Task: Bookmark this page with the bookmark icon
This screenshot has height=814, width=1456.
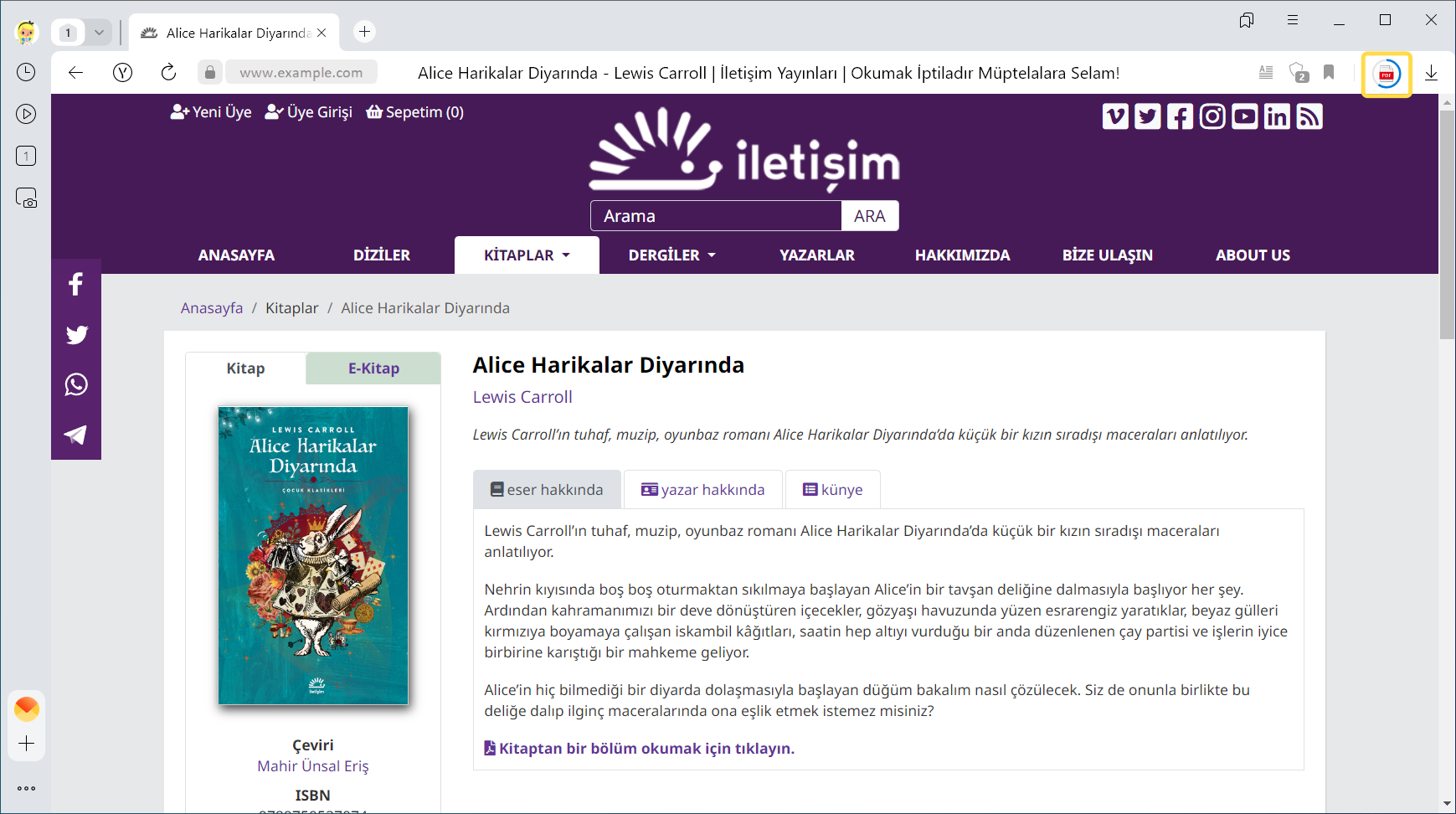Action: coord(1329,73)
